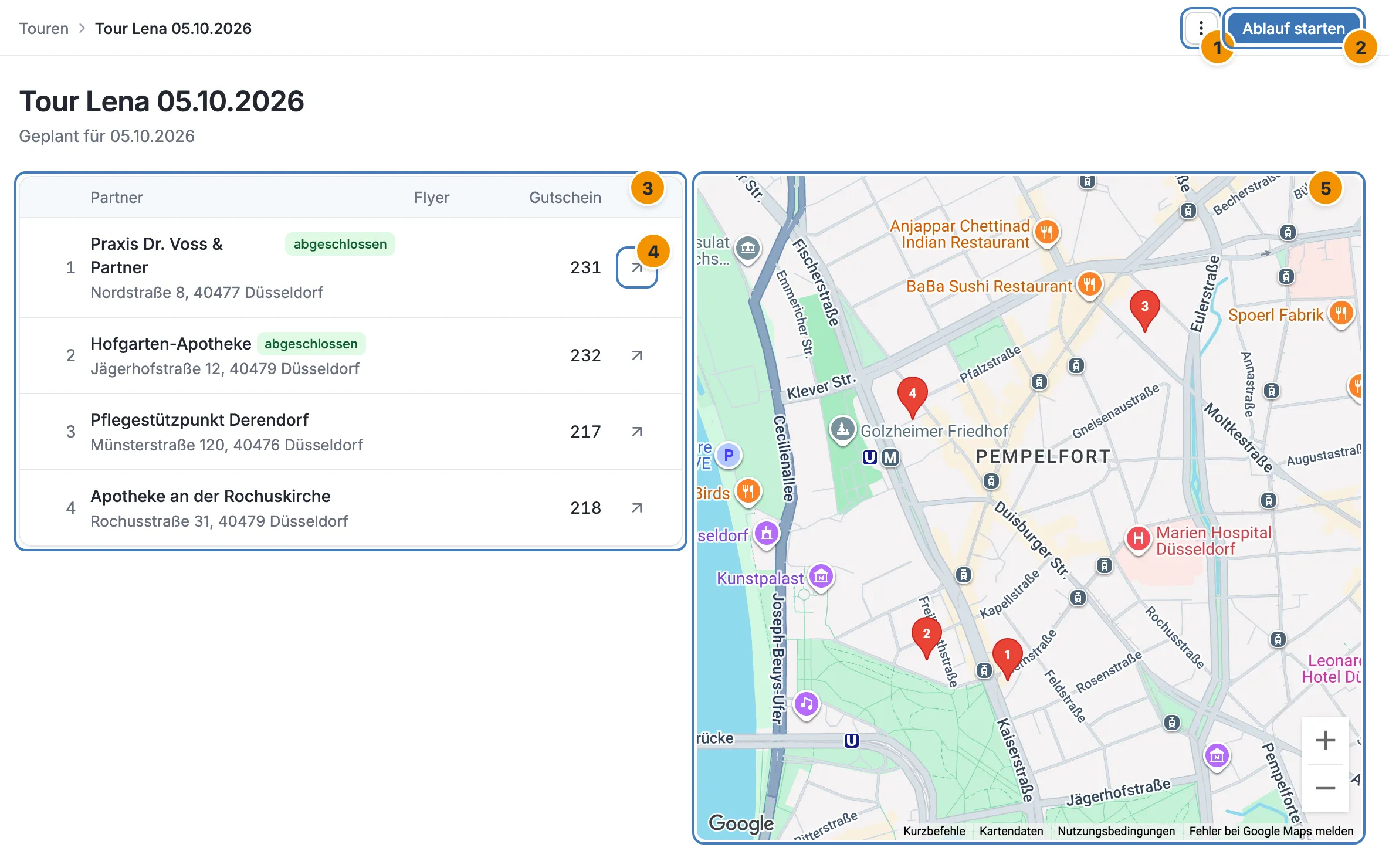Viewport: 1389px width, 868px height.
Task: Click abgeschlossen badge on Hofgarten-Apotheke
Action: click(311, 344)
